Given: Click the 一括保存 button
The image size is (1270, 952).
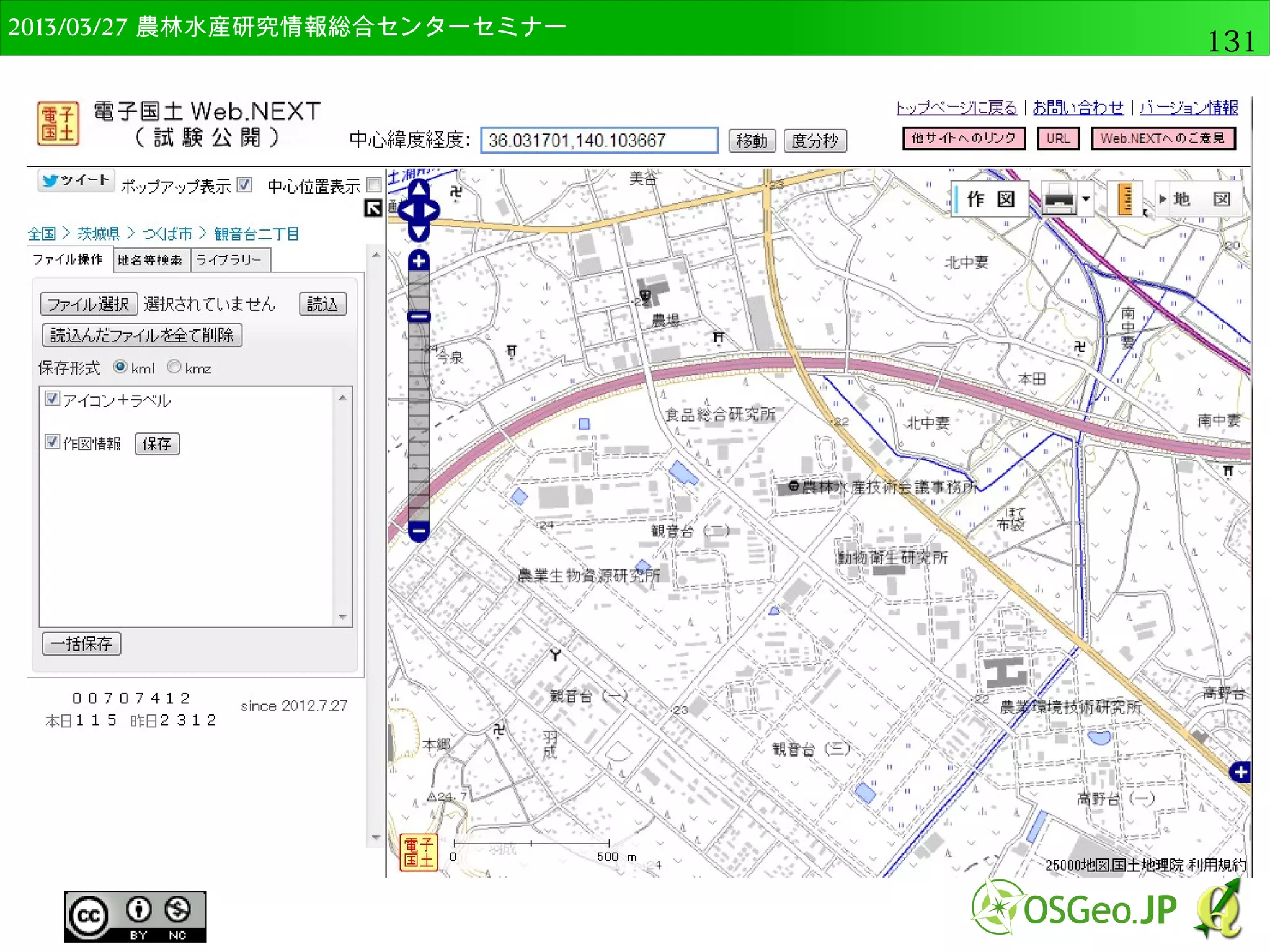Looking at the screenshot, I should pyautogui.click(x=81, y=644).
